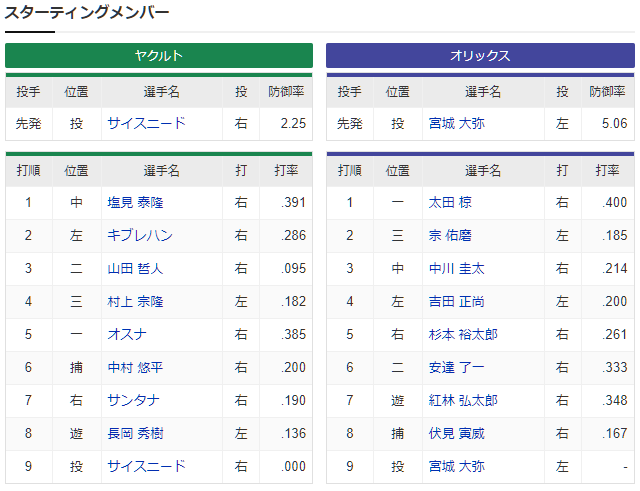Image resolution: width=640 pixels, height=491 pixels.
Task: Open player 紅林 弘太郎 profile
Action: pos(463,400)
